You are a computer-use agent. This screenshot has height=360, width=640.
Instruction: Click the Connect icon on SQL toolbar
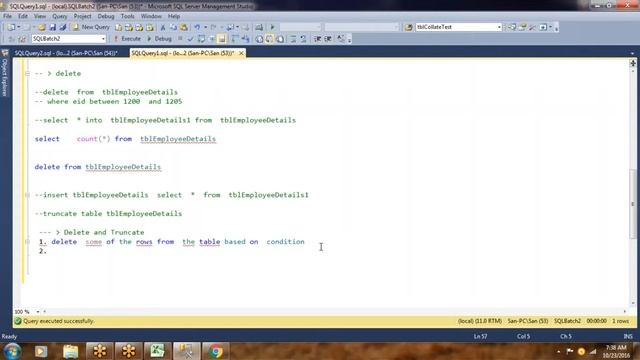point(11,39)
